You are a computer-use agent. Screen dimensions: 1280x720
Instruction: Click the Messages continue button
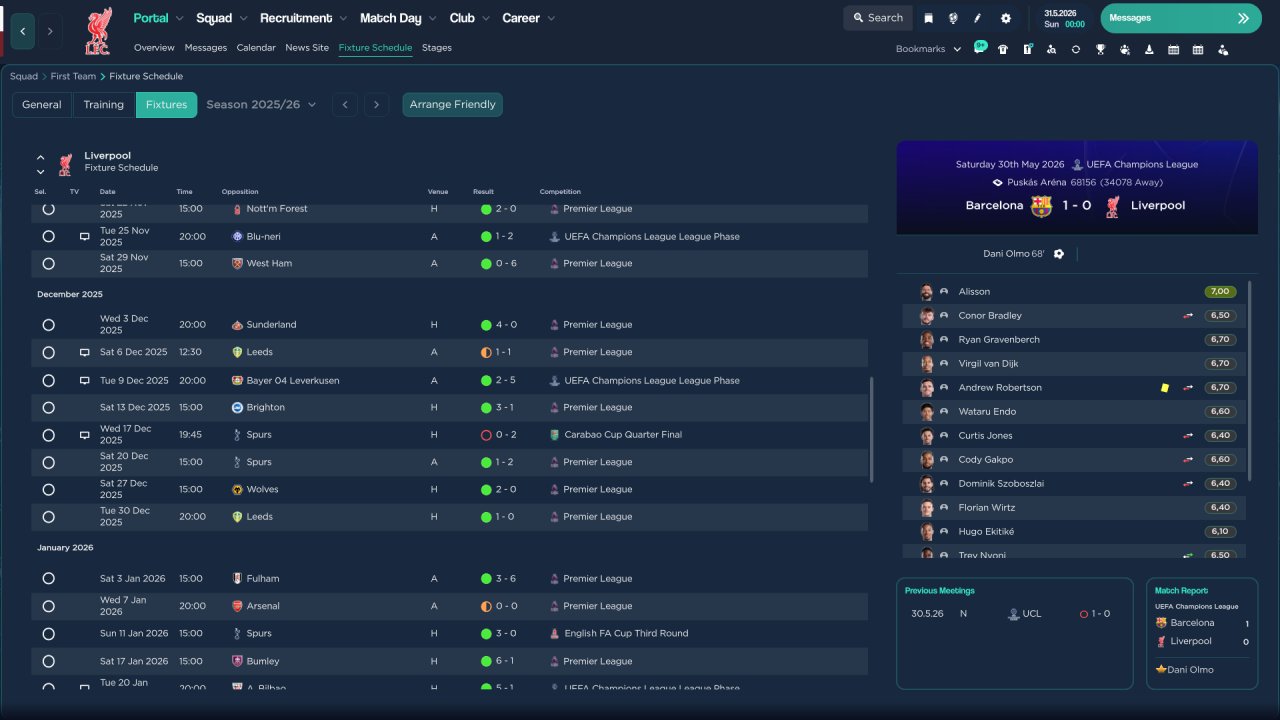click(x=1181, y=18)
